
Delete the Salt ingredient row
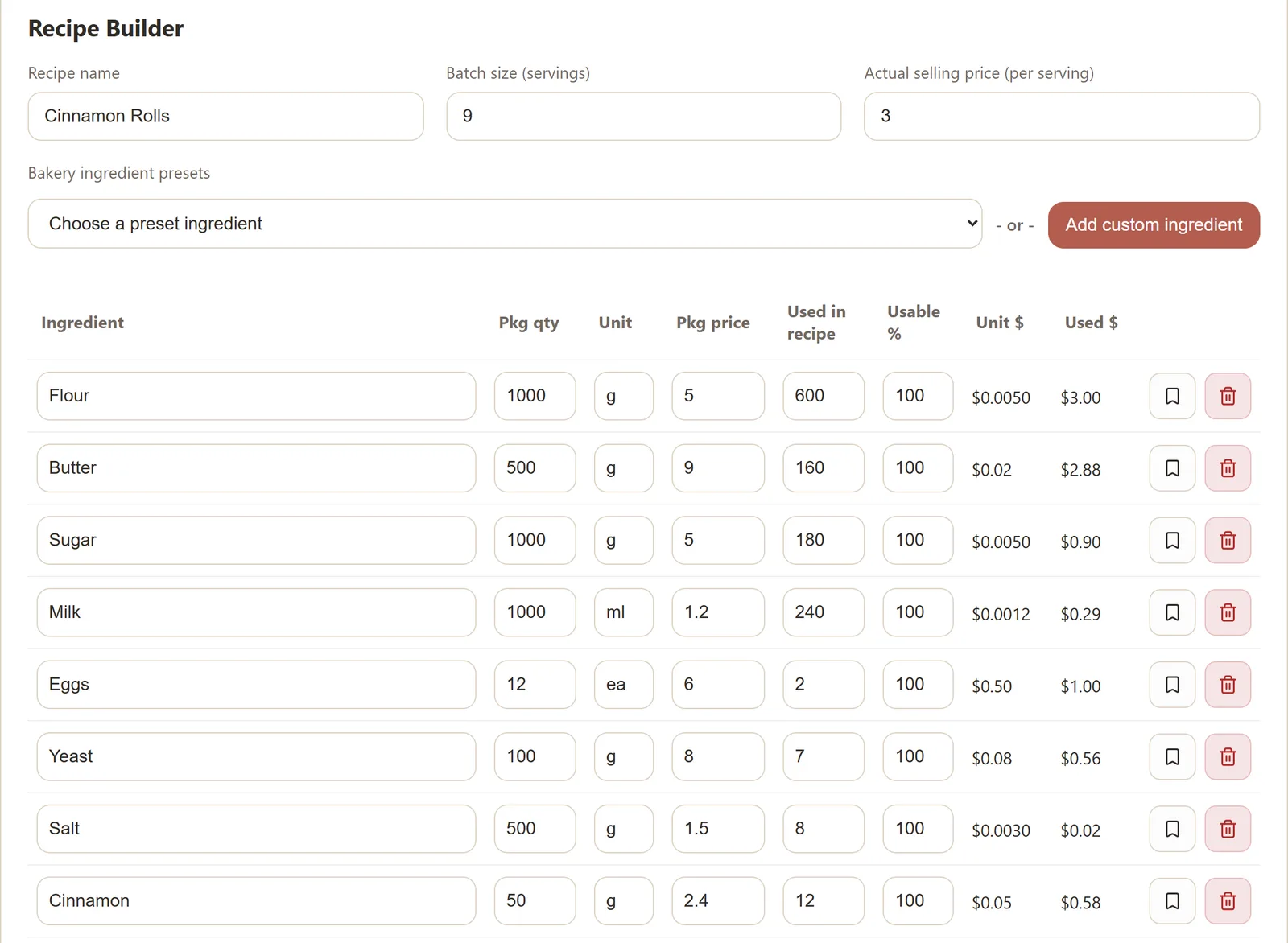[x=1228, y=829]
